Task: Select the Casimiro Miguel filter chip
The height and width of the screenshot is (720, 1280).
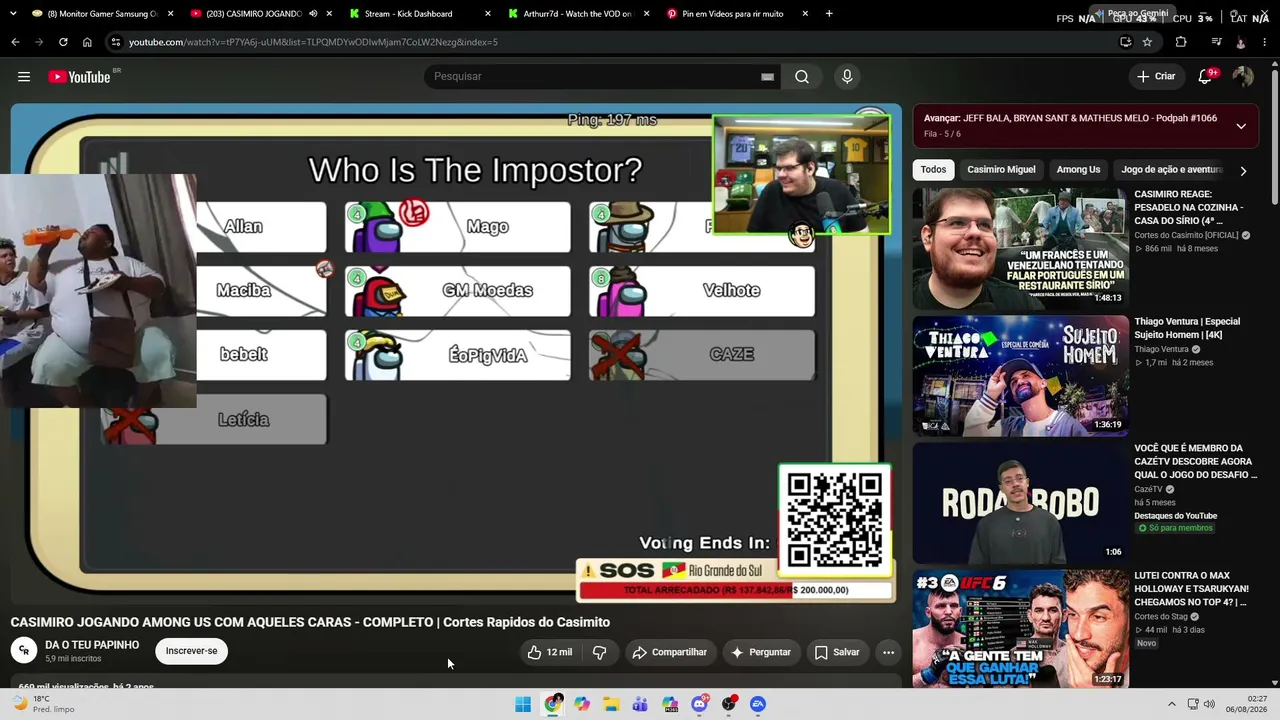Action: click(x=1001, y=170)
